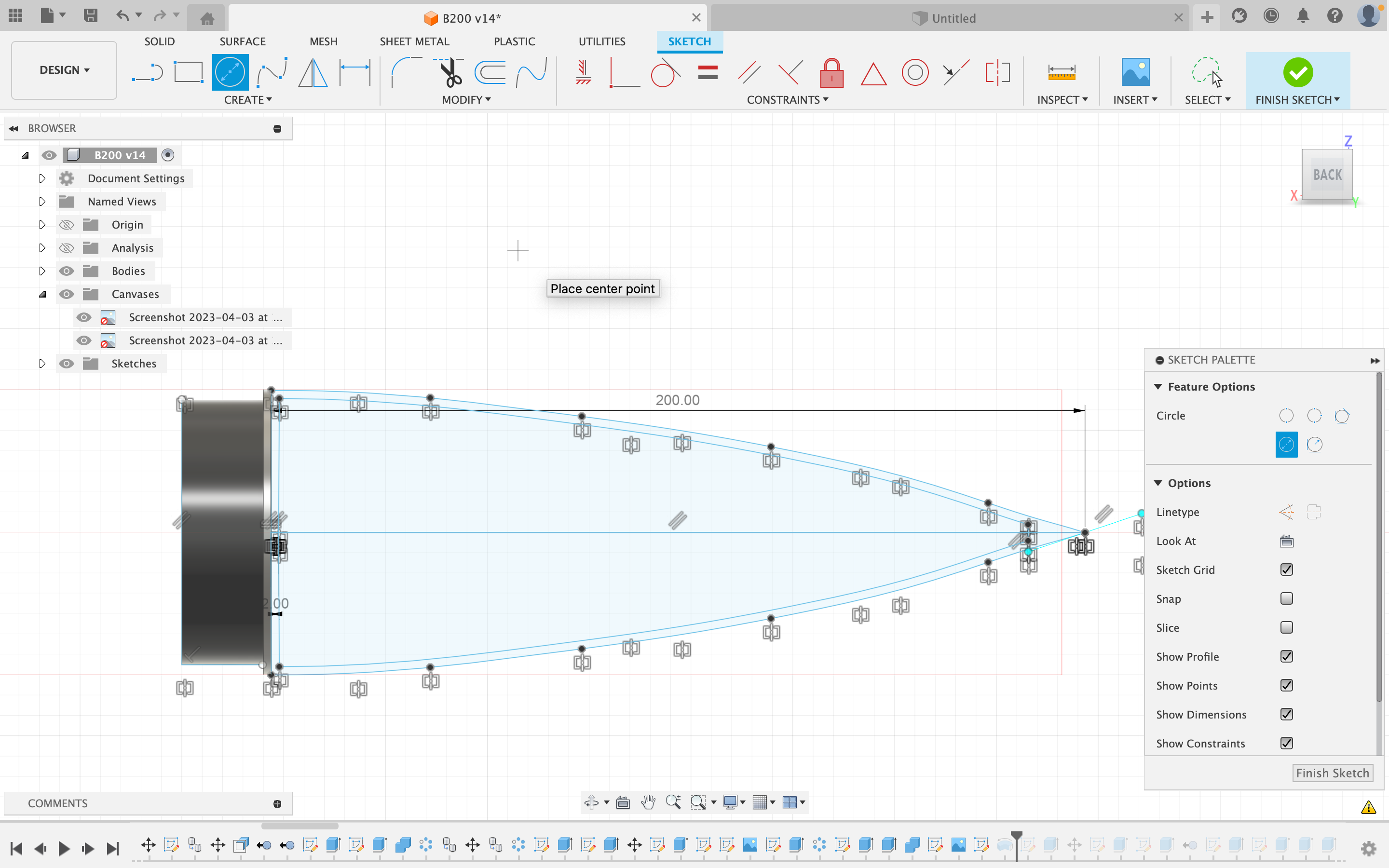Image resolution: width=1389 pixels, height=868 pixels.
Task: Activate the Fit Point Spline tool
Action: tap(272, 72)
